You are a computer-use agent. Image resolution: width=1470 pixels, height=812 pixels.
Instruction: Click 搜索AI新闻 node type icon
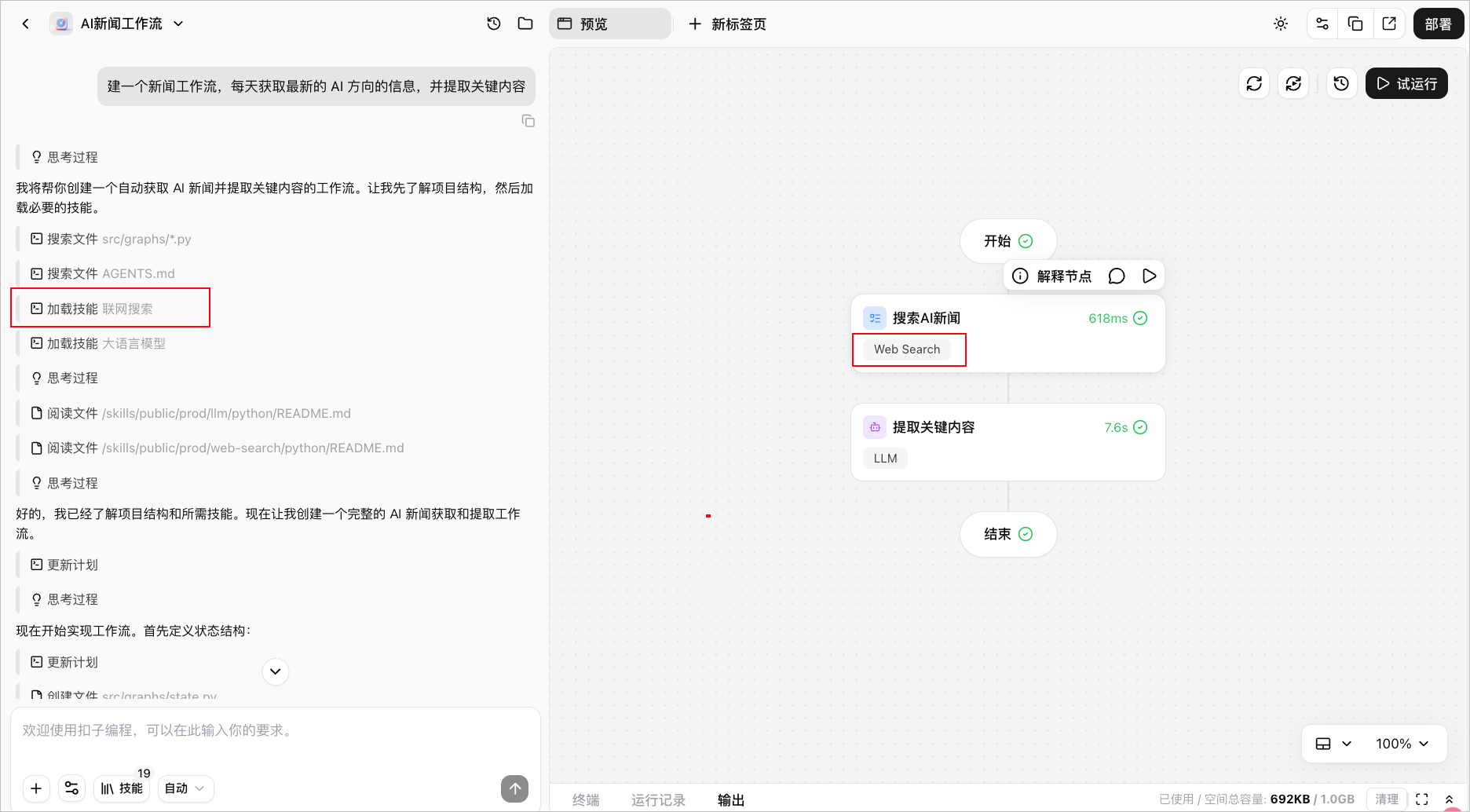[x=875, y=318]
